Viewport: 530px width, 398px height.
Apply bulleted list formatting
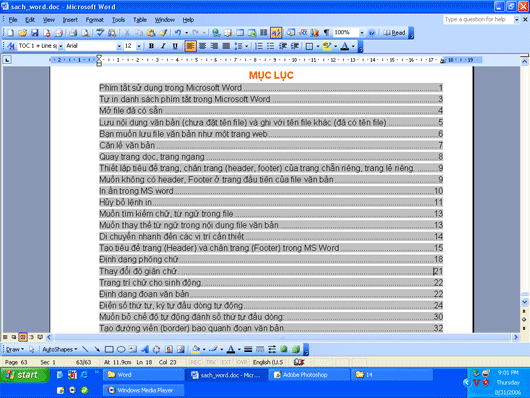point(270,46)
